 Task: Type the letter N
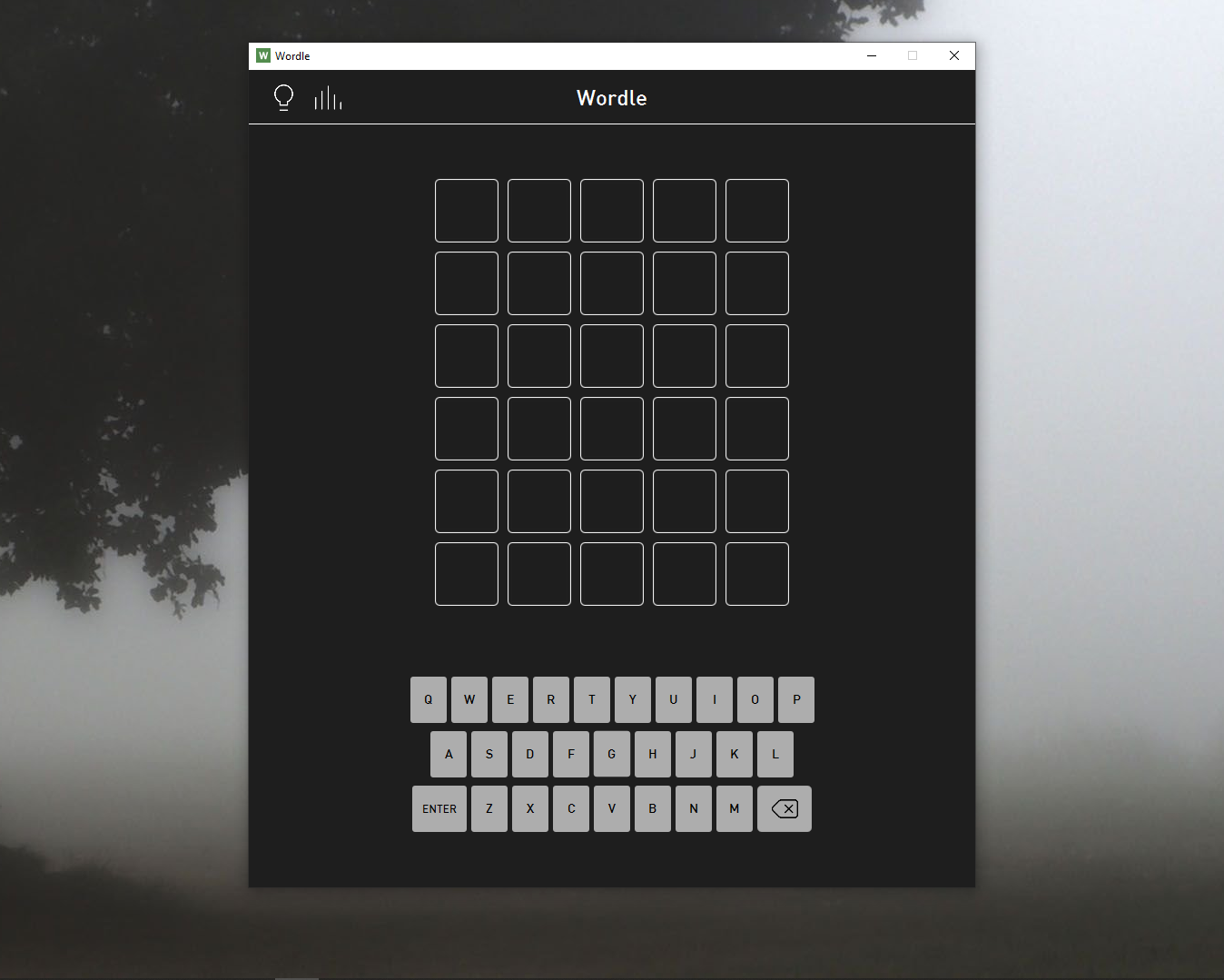click(694, 808)
